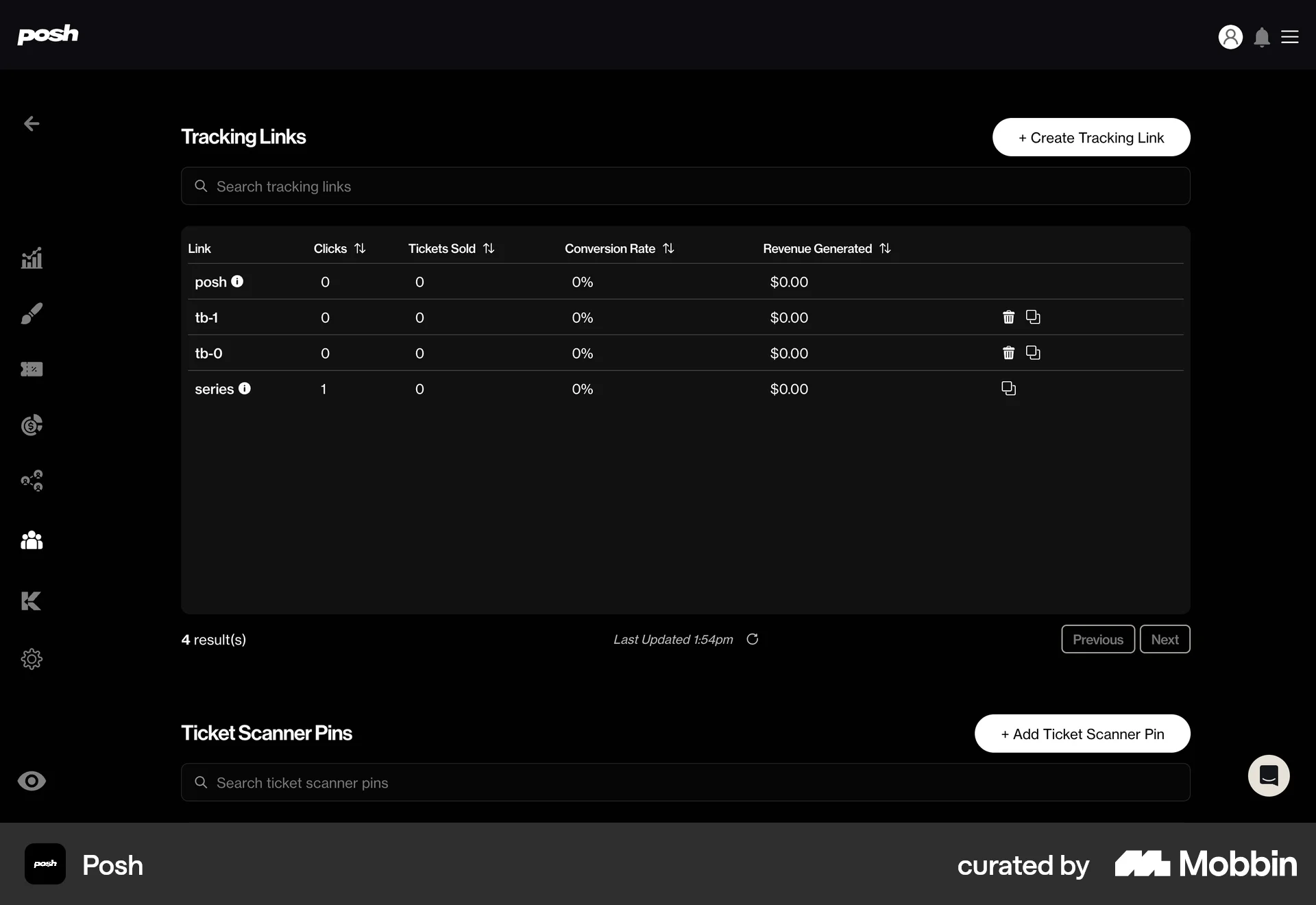This screenshot has height=905, width=1316.
Task: Show the info tooltip next to series link
Action: point(245,388)
